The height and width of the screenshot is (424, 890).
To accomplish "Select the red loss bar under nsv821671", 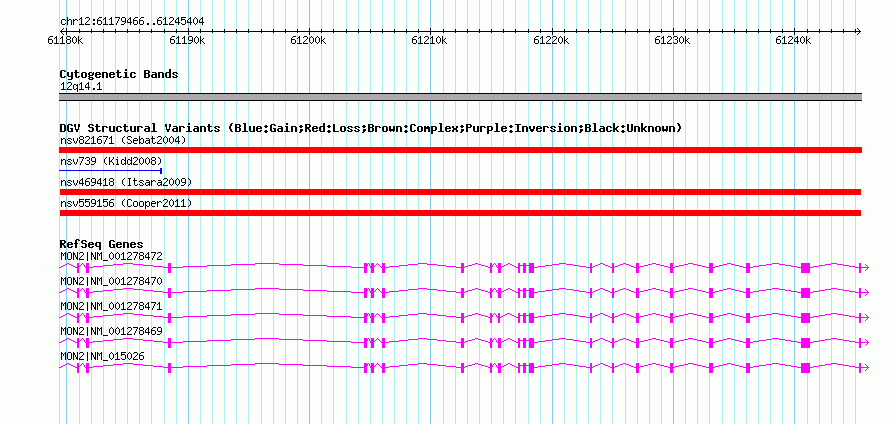I will click(x=460, y=150).
